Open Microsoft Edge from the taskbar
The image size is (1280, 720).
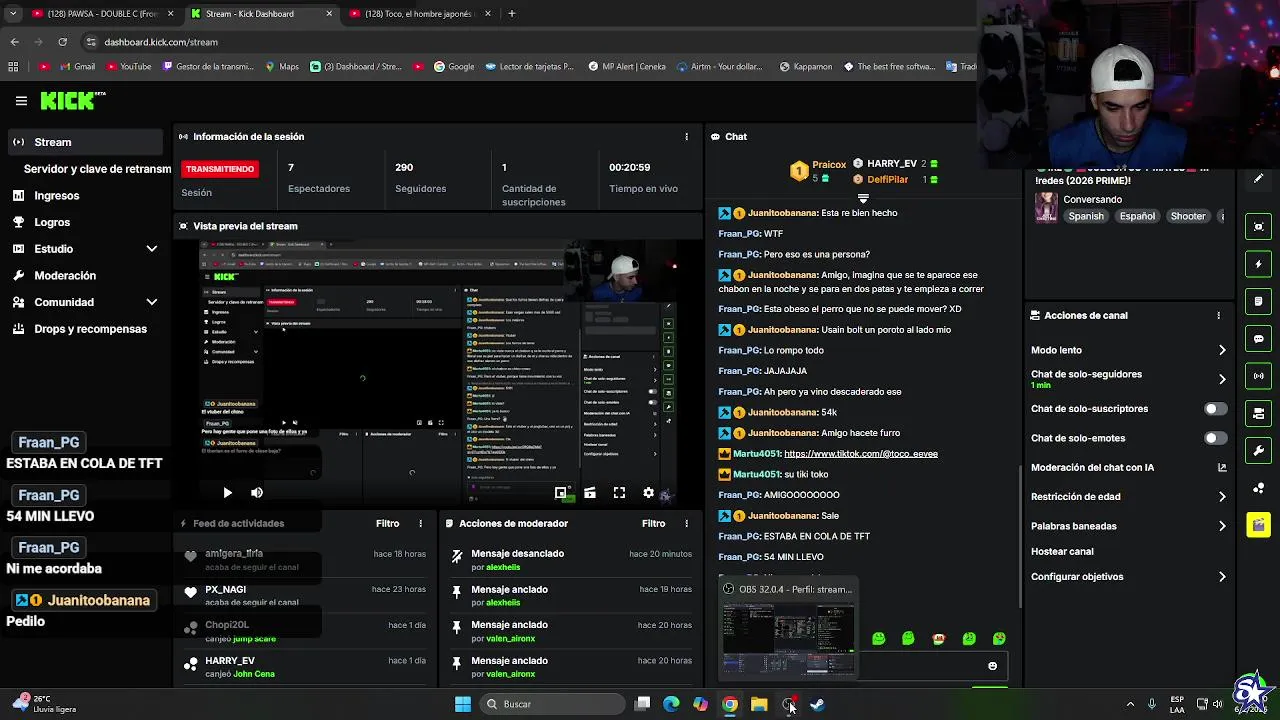[671, 705]
